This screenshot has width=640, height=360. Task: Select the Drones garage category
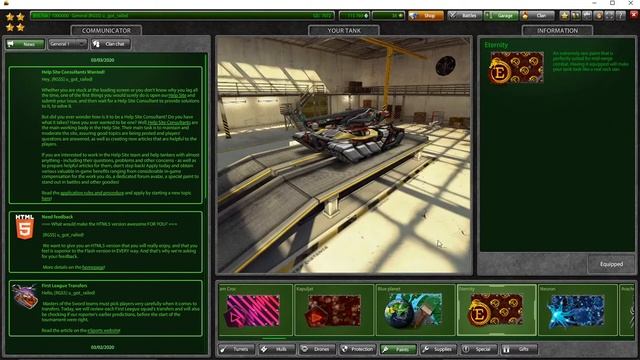point(317,349)
